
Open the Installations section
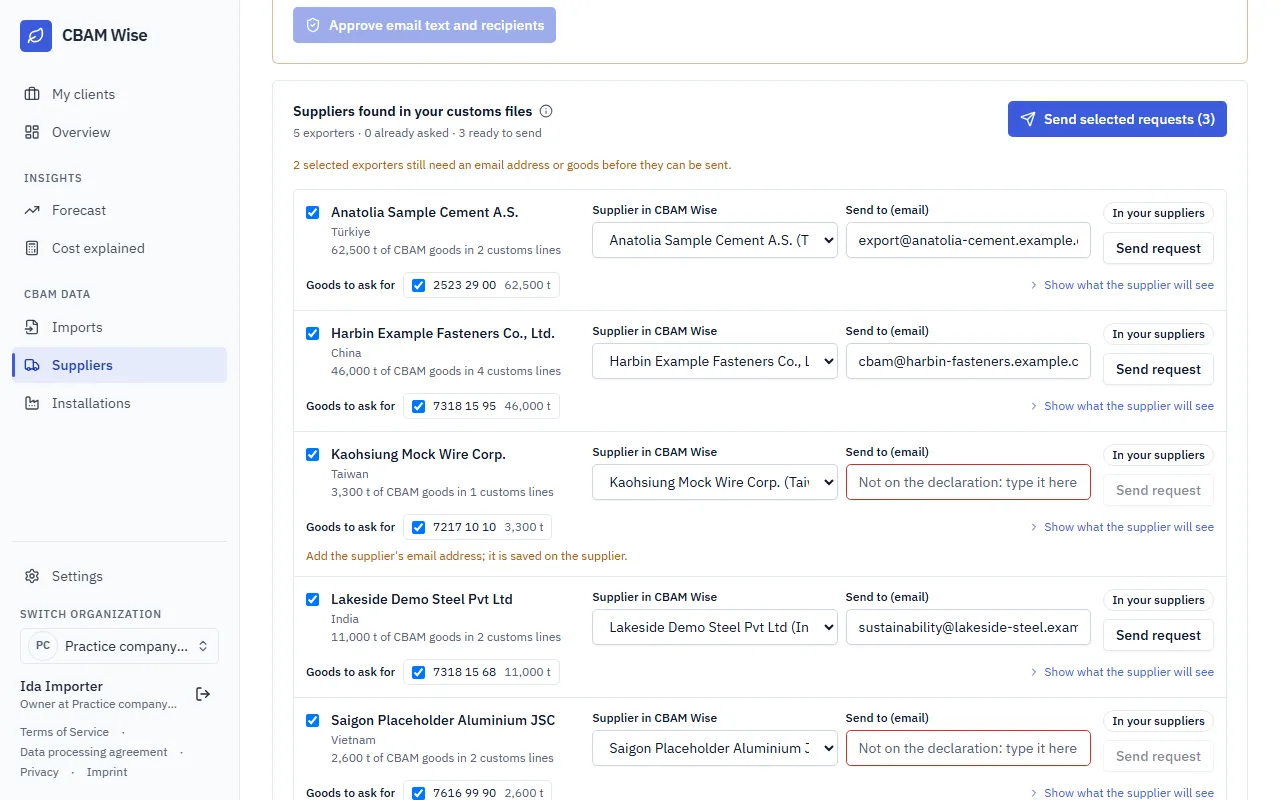pos(119,403)
